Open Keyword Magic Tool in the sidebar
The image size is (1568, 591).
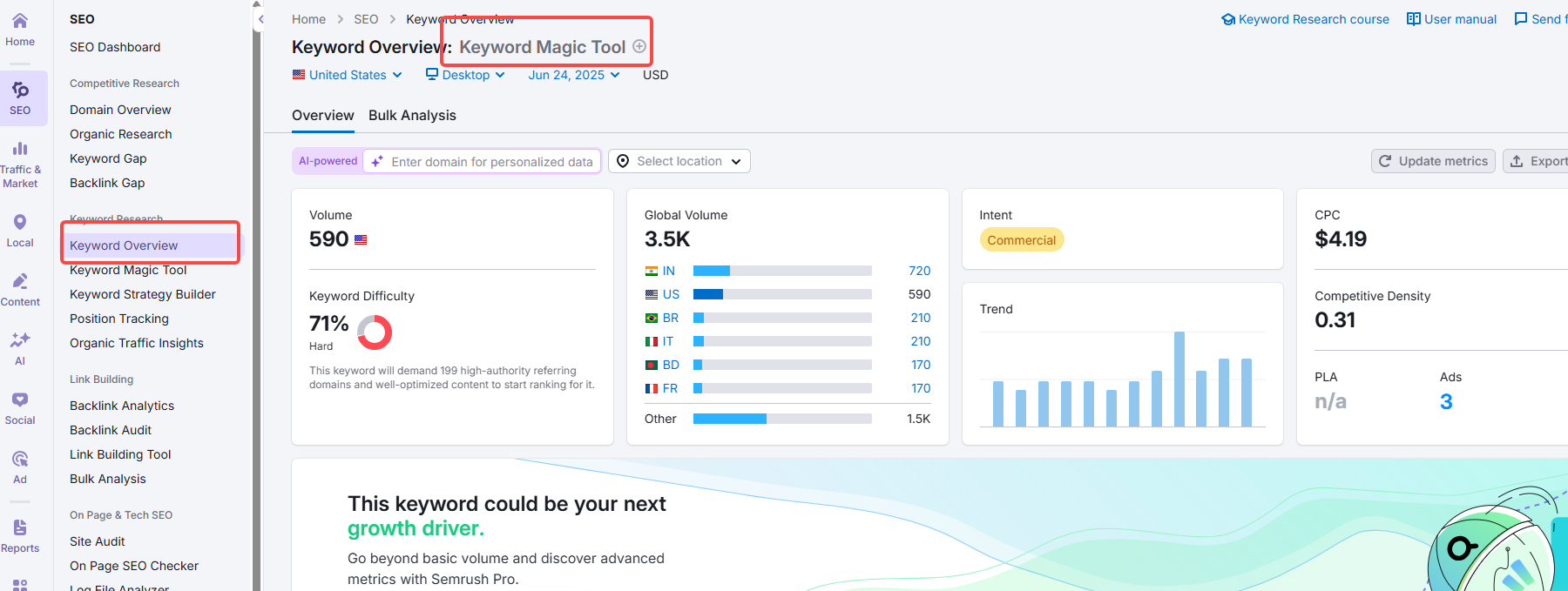click(128, 270)
